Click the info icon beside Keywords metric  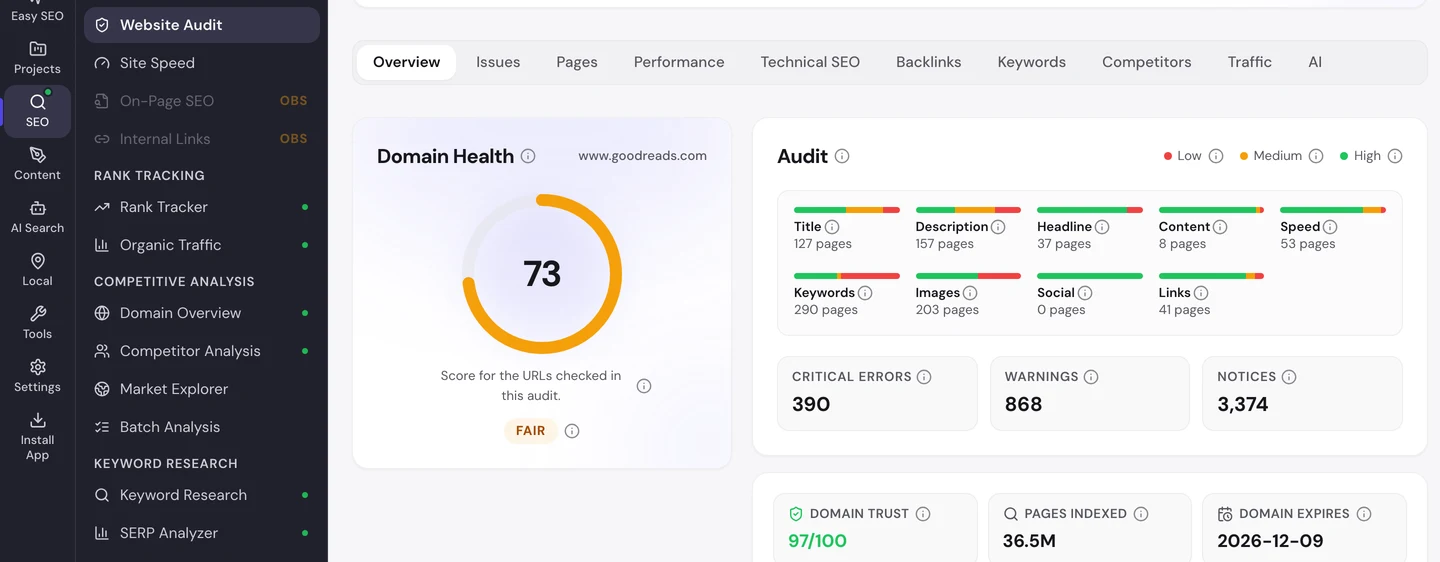[865, 293]
